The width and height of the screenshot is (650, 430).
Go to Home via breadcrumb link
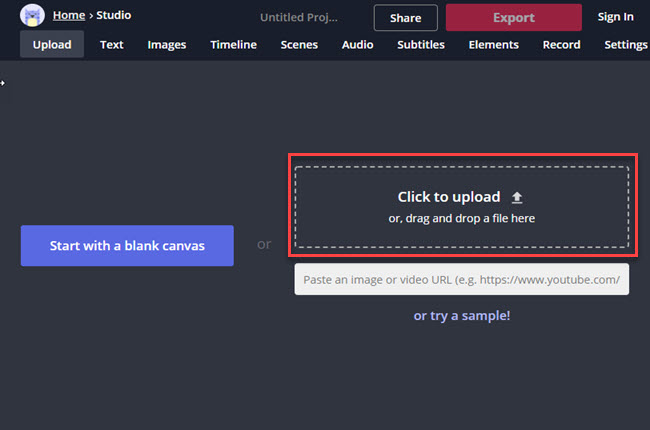[x=68, y=16]
